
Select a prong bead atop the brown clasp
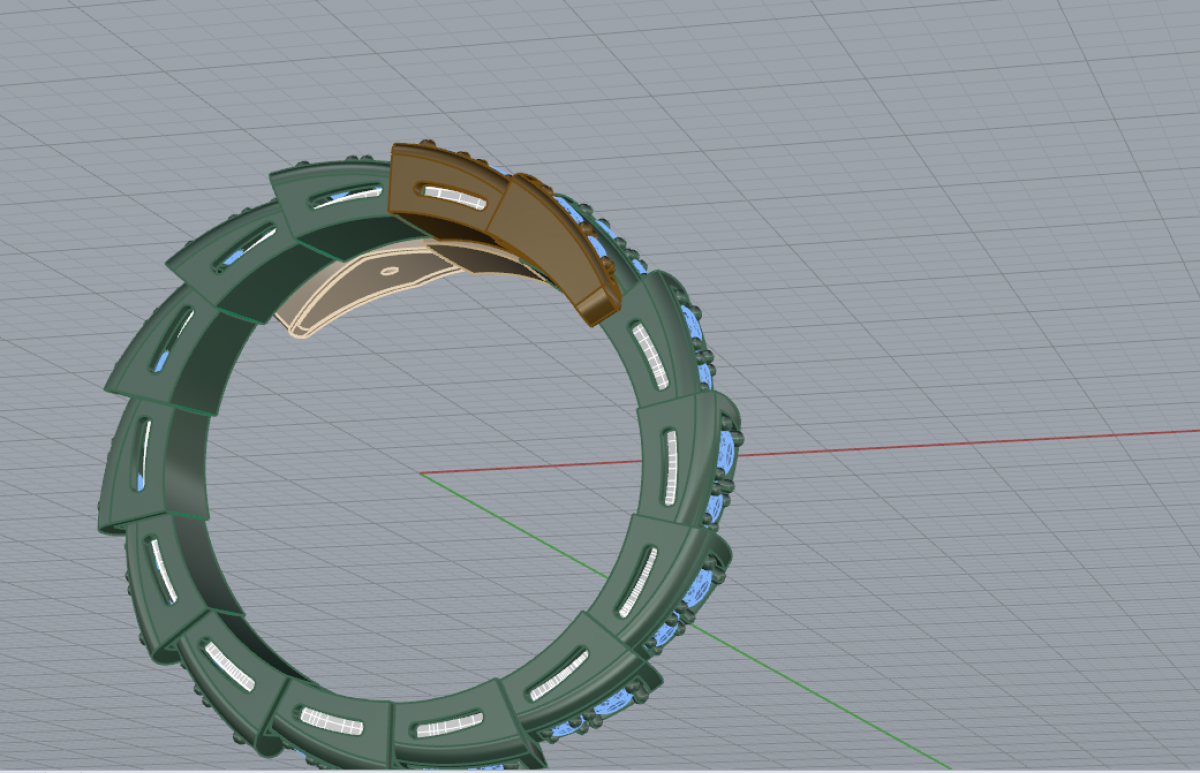pos(429,145)
